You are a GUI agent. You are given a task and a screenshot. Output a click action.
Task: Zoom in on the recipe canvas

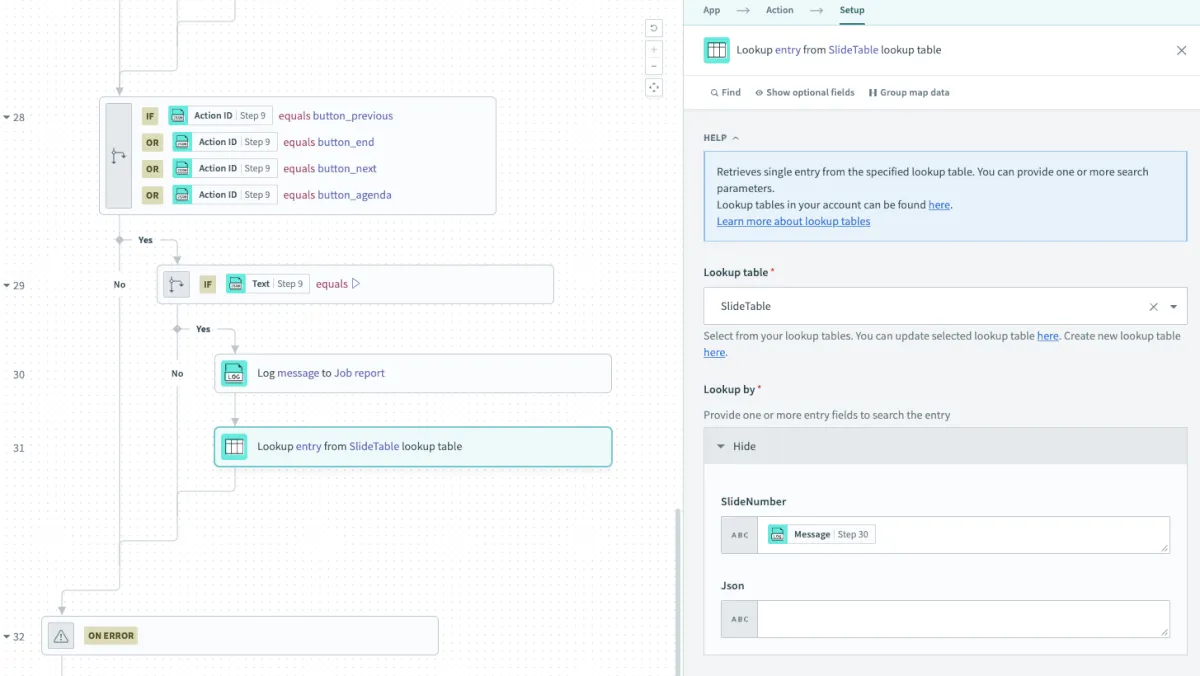[654, 49]
